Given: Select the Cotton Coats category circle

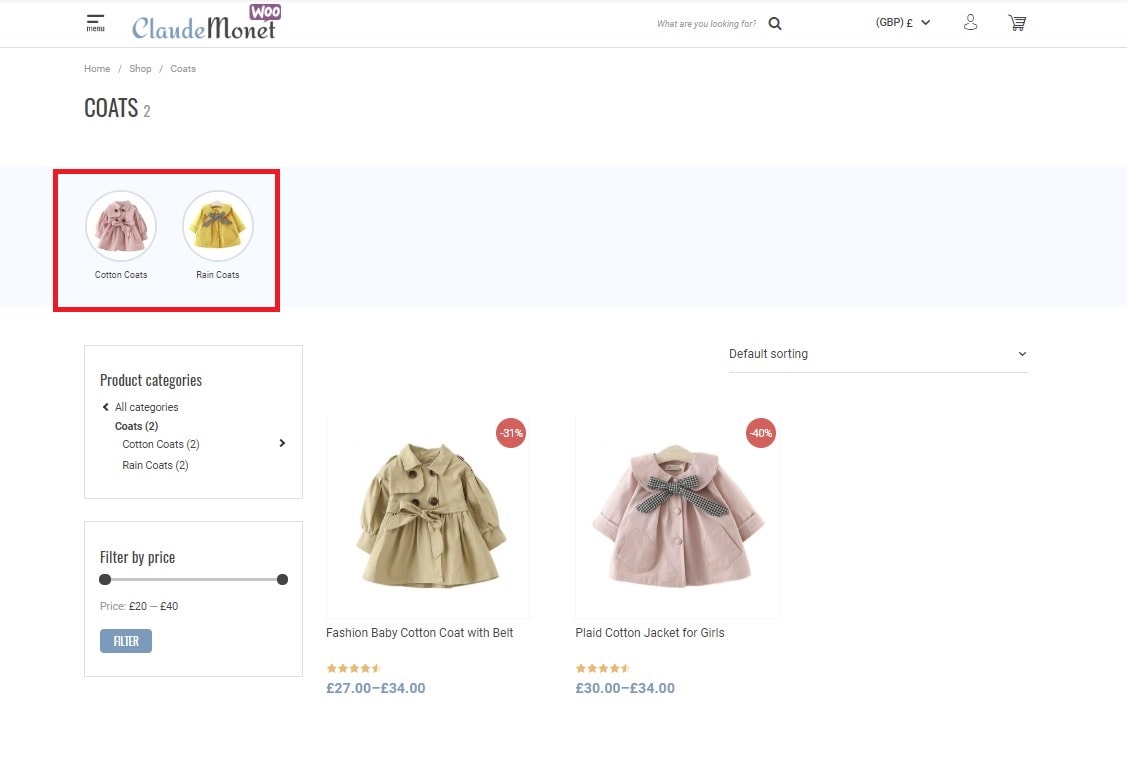Looking at the screenshot, I should click(121, 226).
